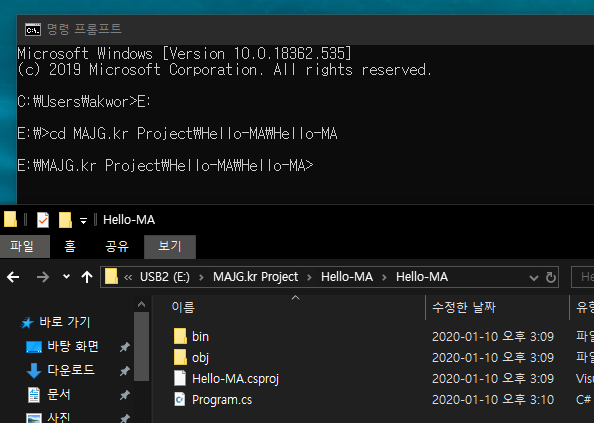This screenshot has height=423, width=594.
Task: Click the pin icon next to 다운로드
Action: [x=125, y=371]
